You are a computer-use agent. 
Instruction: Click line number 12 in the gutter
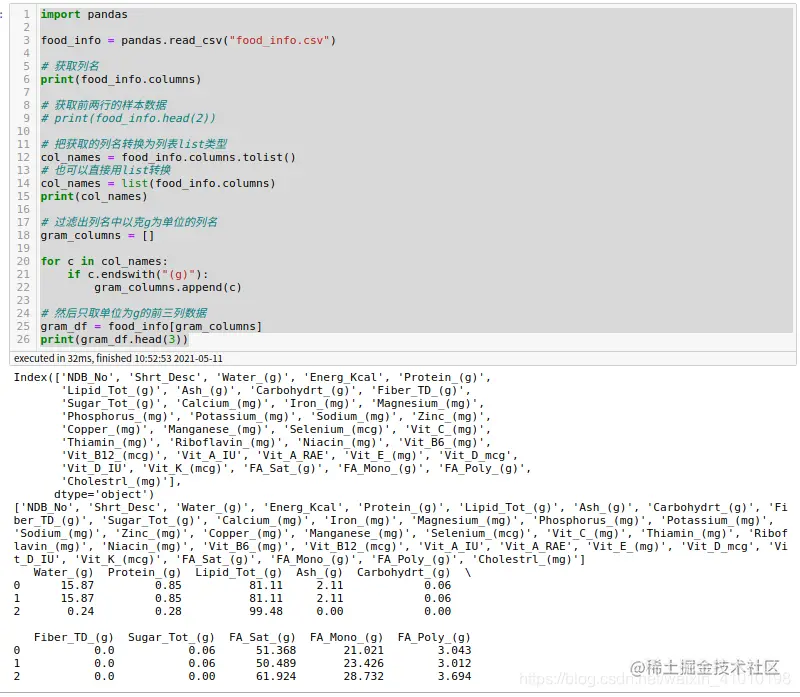click(x=23, y=157)
